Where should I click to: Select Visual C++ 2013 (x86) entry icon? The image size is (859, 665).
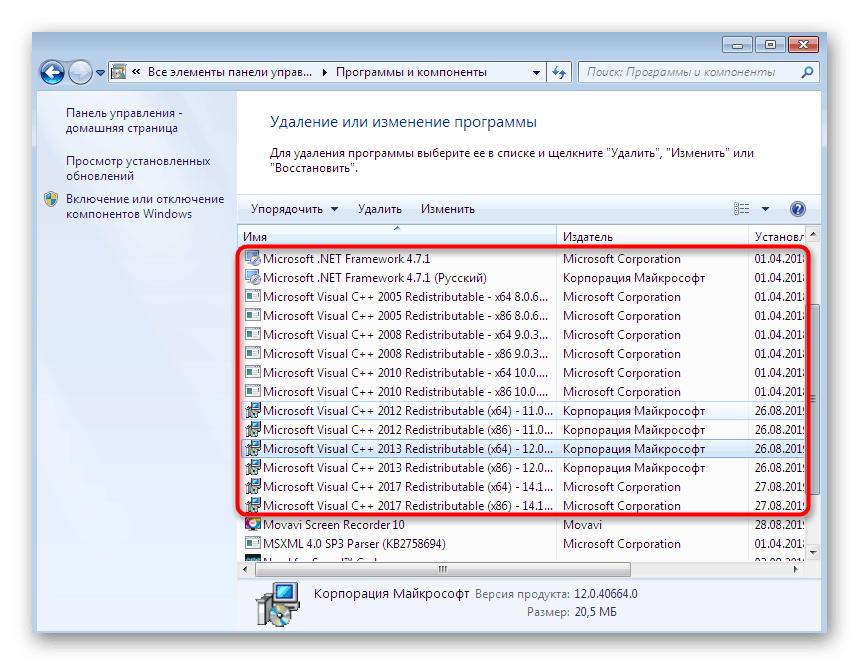(253, 467)
